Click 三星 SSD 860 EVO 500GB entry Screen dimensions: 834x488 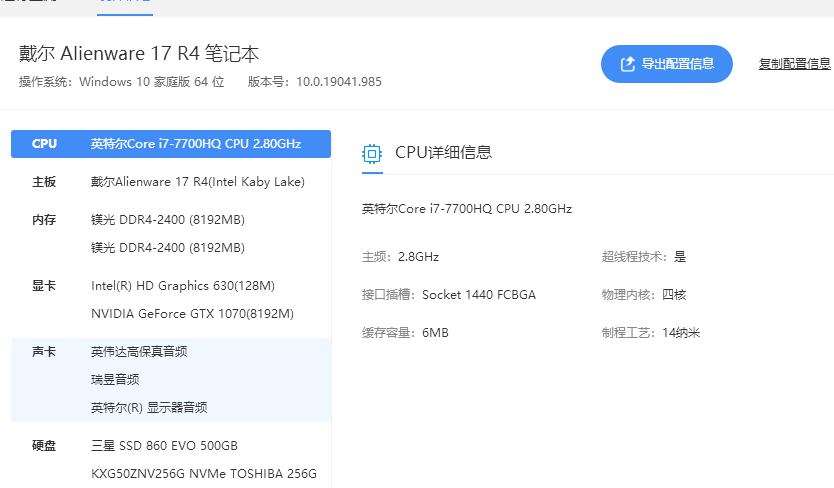click(x=164, y=445)
